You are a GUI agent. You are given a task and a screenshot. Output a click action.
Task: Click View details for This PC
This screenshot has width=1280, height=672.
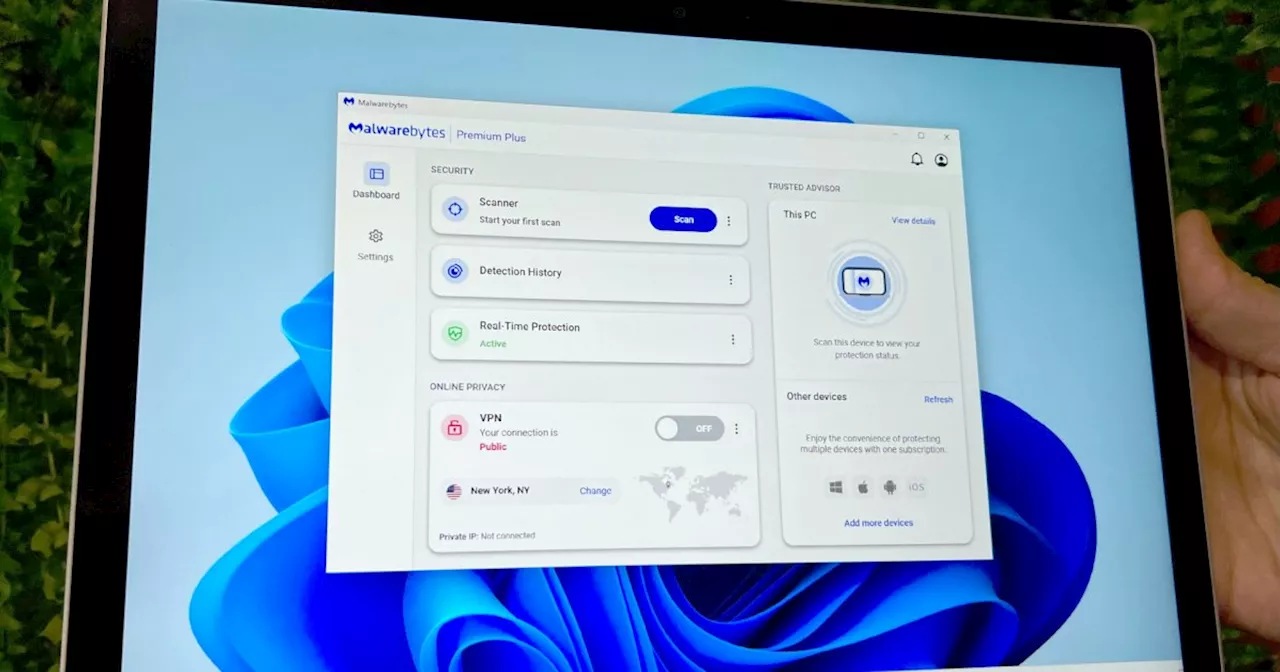(913, 221)
